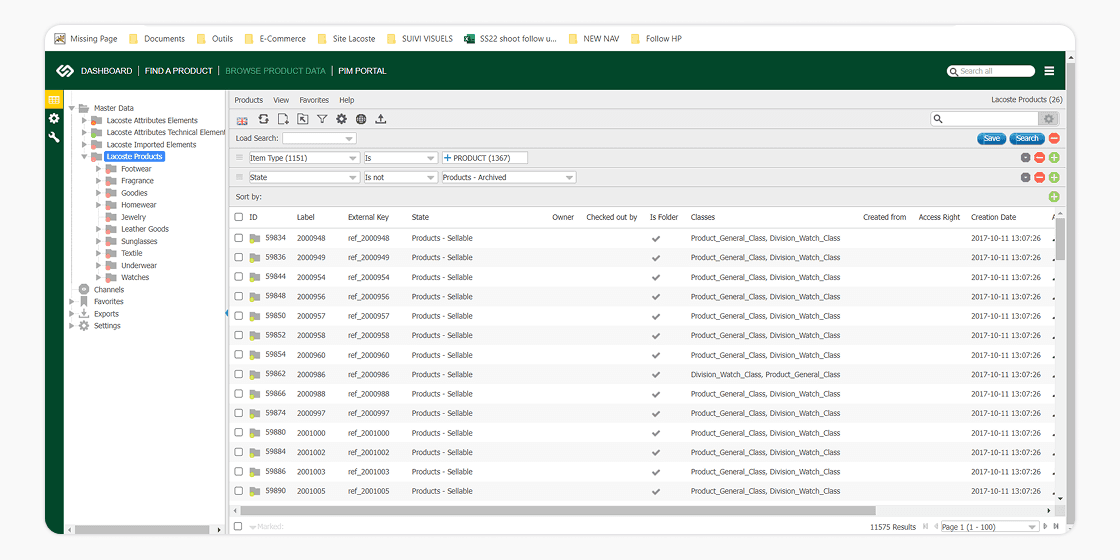Click the globe icon in the toolbar
1120x560 pixels.
coord(361,119)
